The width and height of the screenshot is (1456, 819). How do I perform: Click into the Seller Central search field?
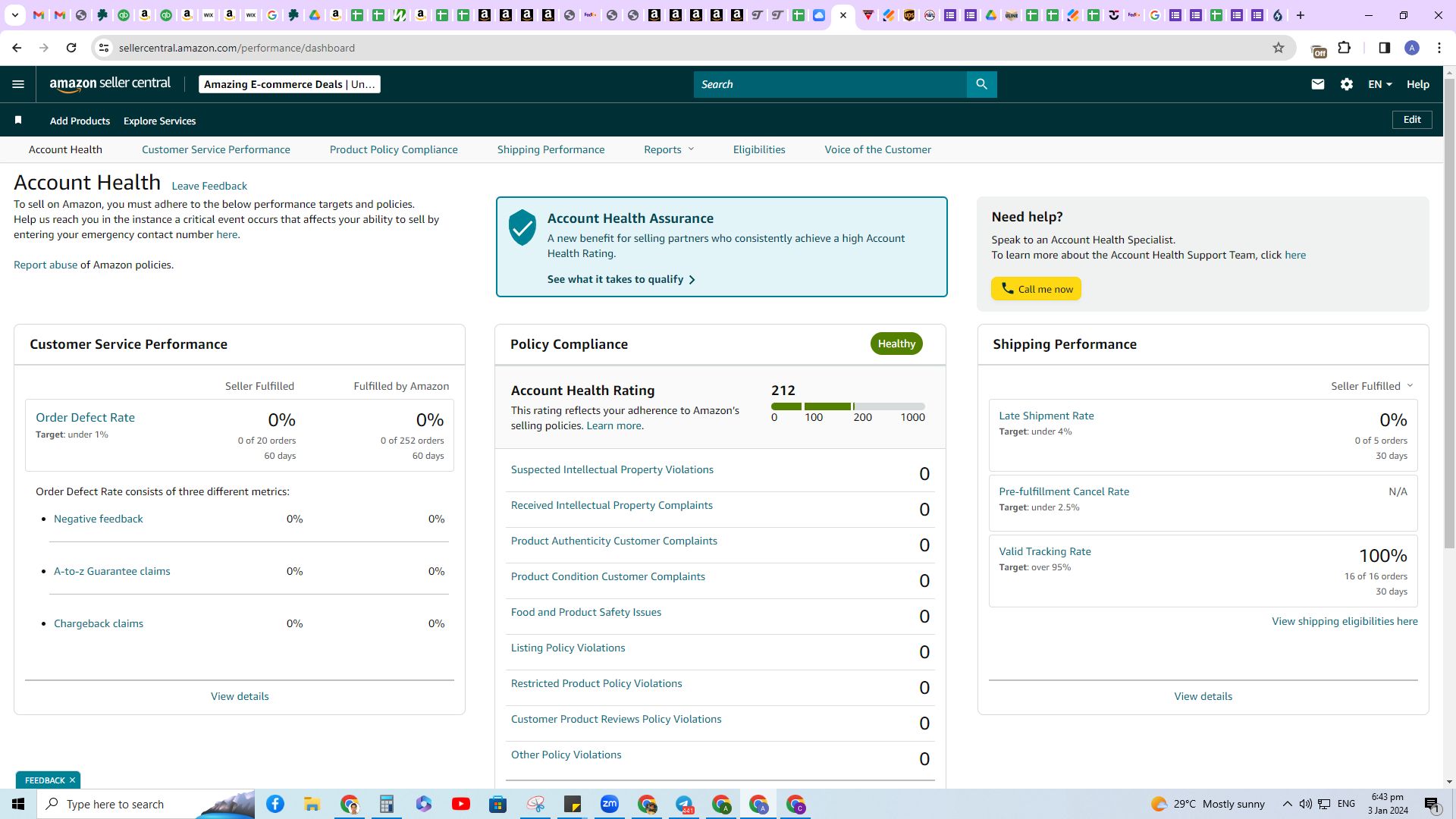click(830, 84)
